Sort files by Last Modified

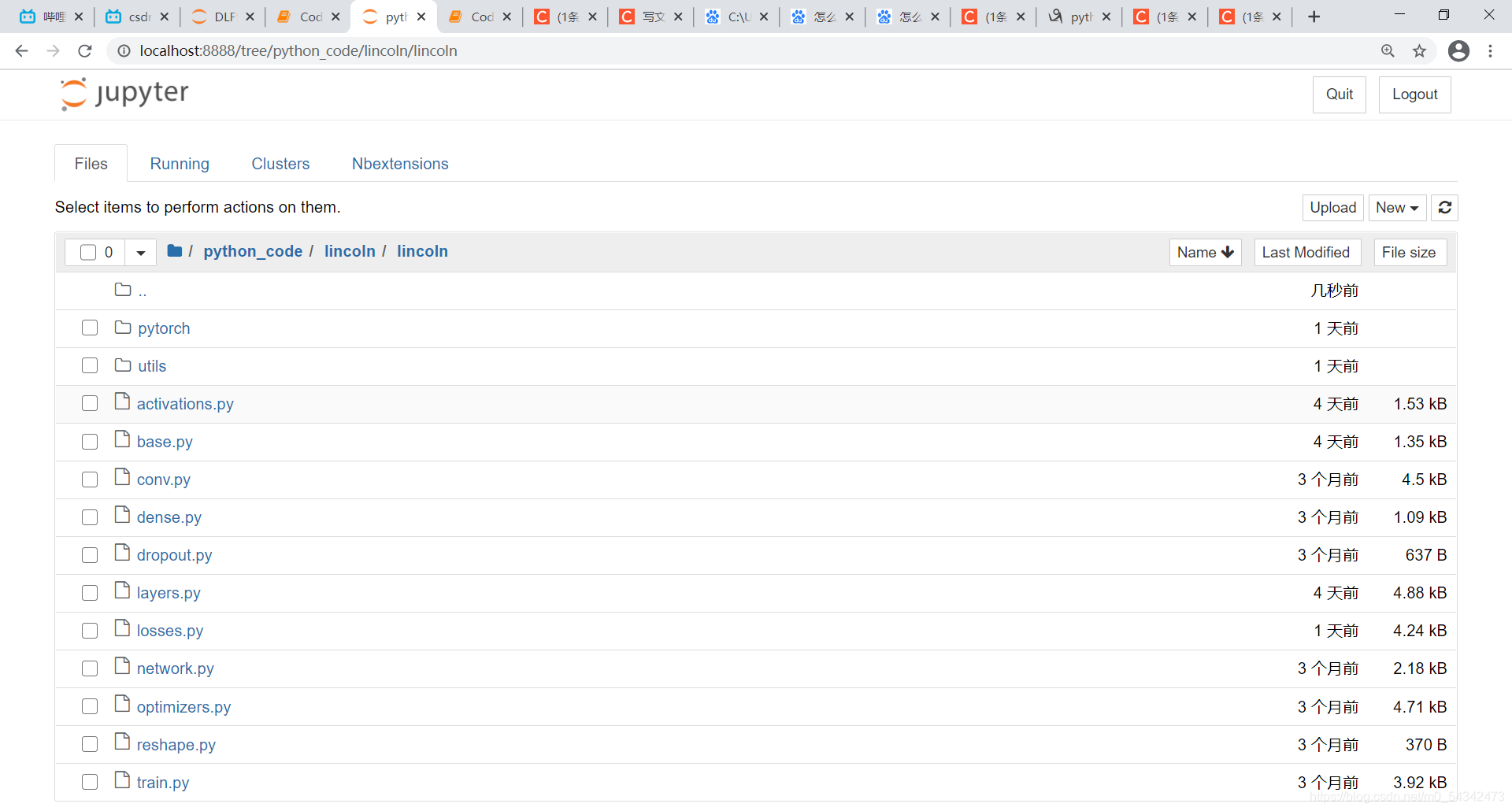tap(1307, 252)
